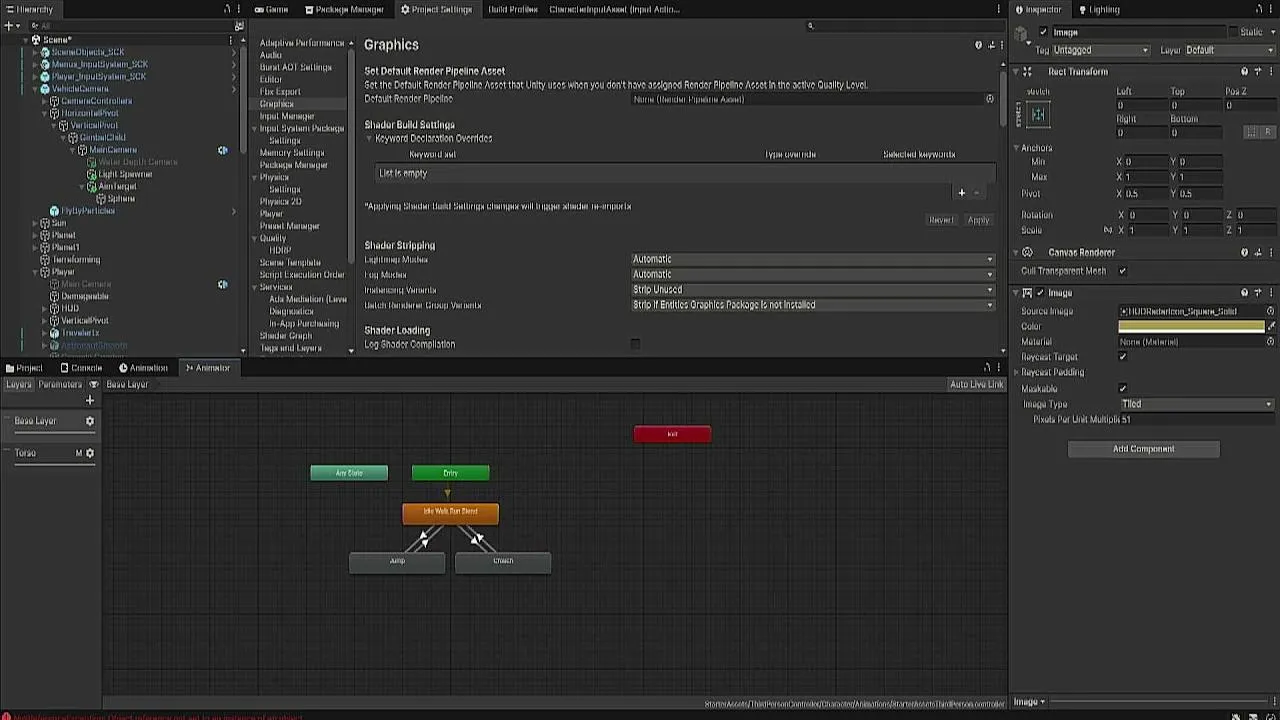Viewport: 1280px width, 720px height.
Task: Click the Pixels Per Unit Multiplier field
Action: pyautogui.click(x=1196, y=420)
